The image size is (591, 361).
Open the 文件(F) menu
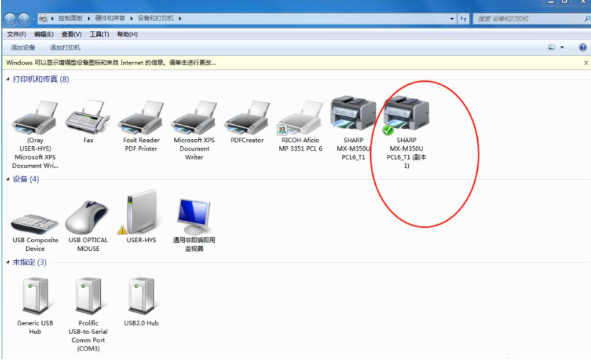[x=16, y=34]
